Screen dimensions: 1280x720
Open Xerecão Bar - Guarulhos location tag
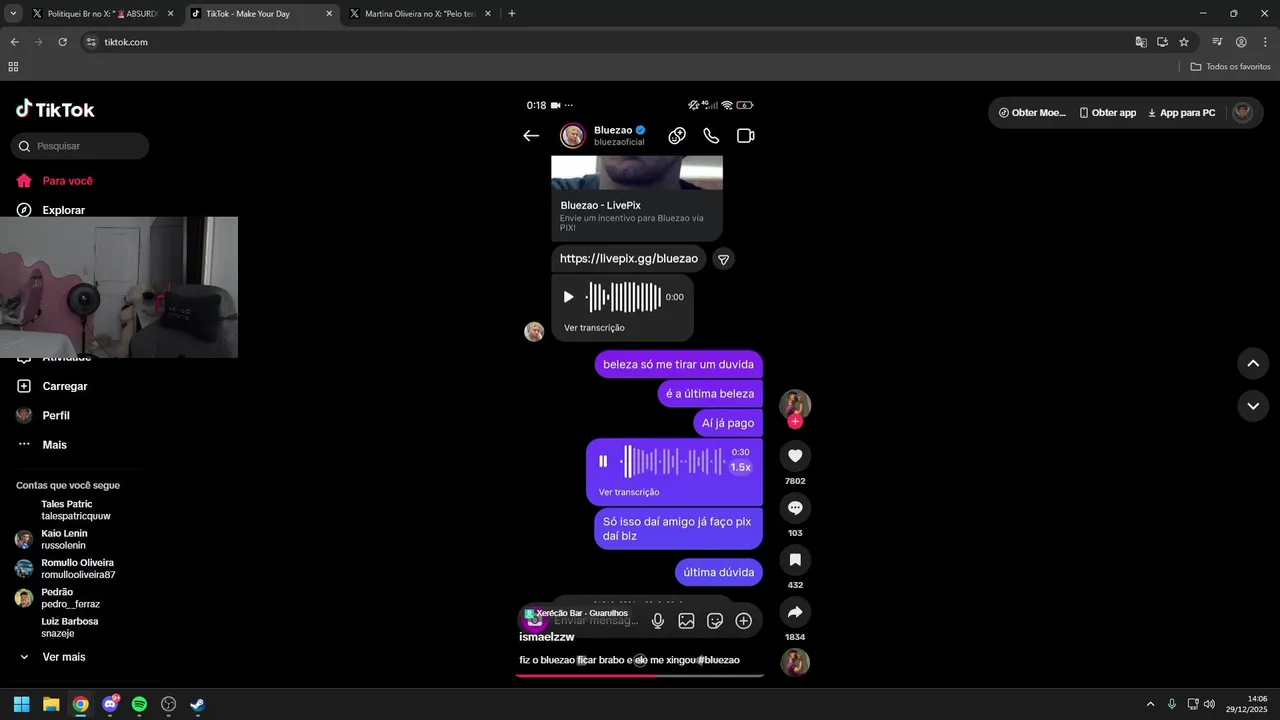[576, 613]
